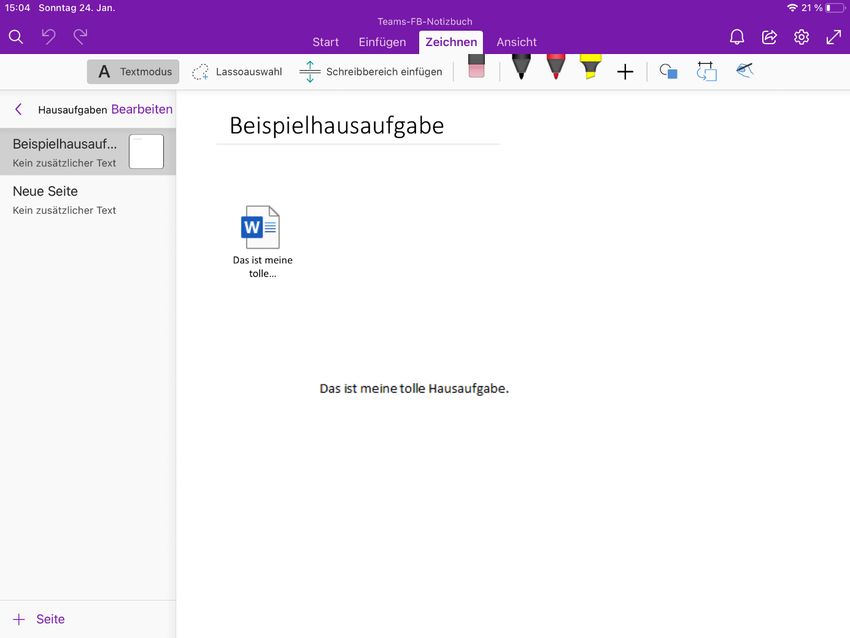850x638 pixels.
Task: Open settings gear
Action: [801, 37]
